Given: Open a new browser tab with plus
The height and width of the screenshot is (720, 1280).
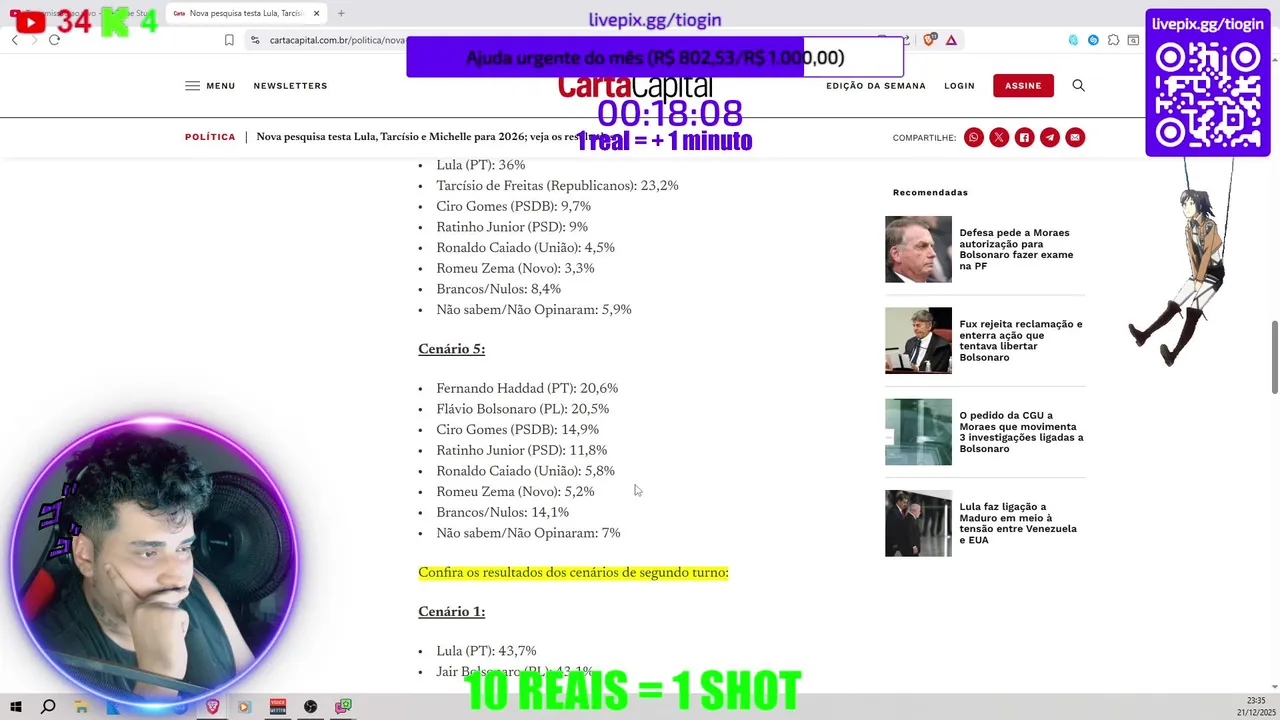Looking at the screenshot, I should [x=341, y=13].
